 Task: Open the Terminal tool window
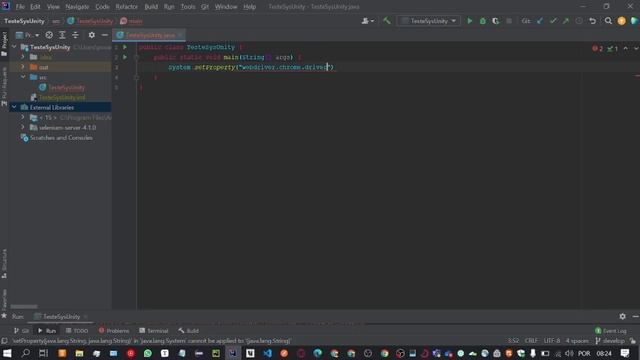point(153,331)
